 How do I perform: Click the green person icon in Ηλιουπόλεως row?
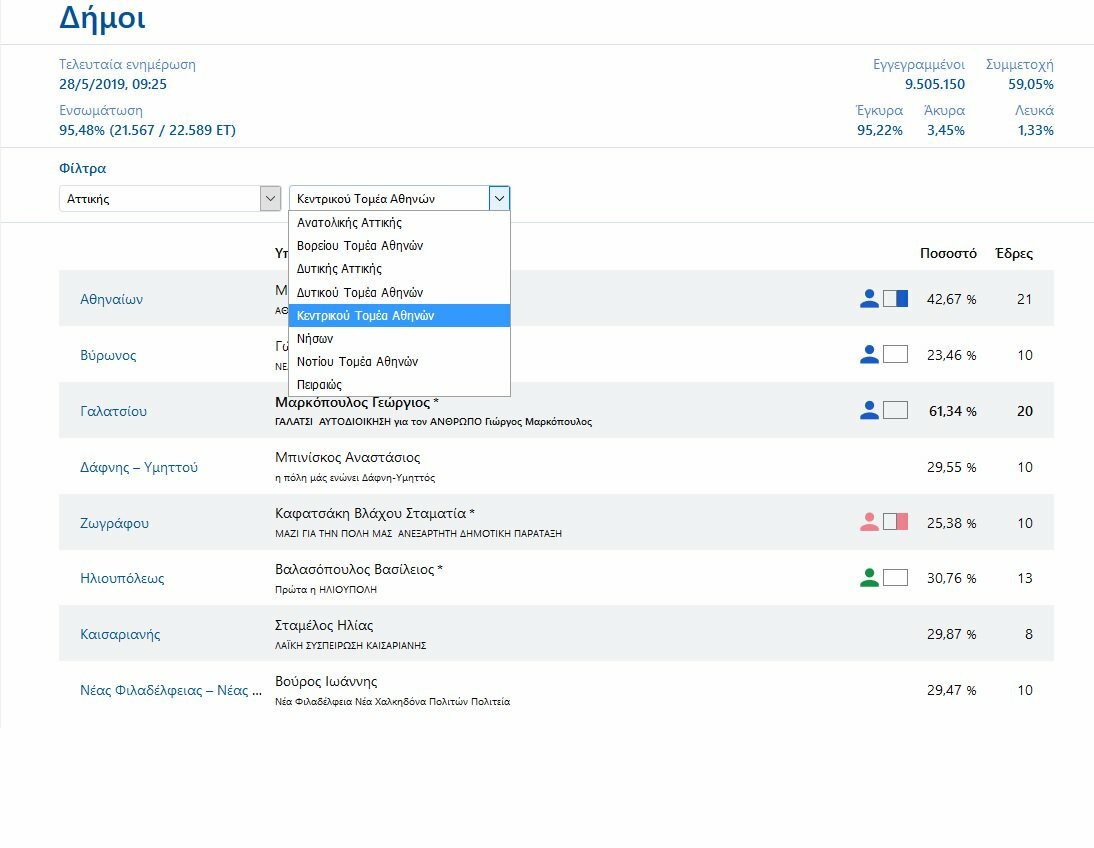tap(869, 578)
